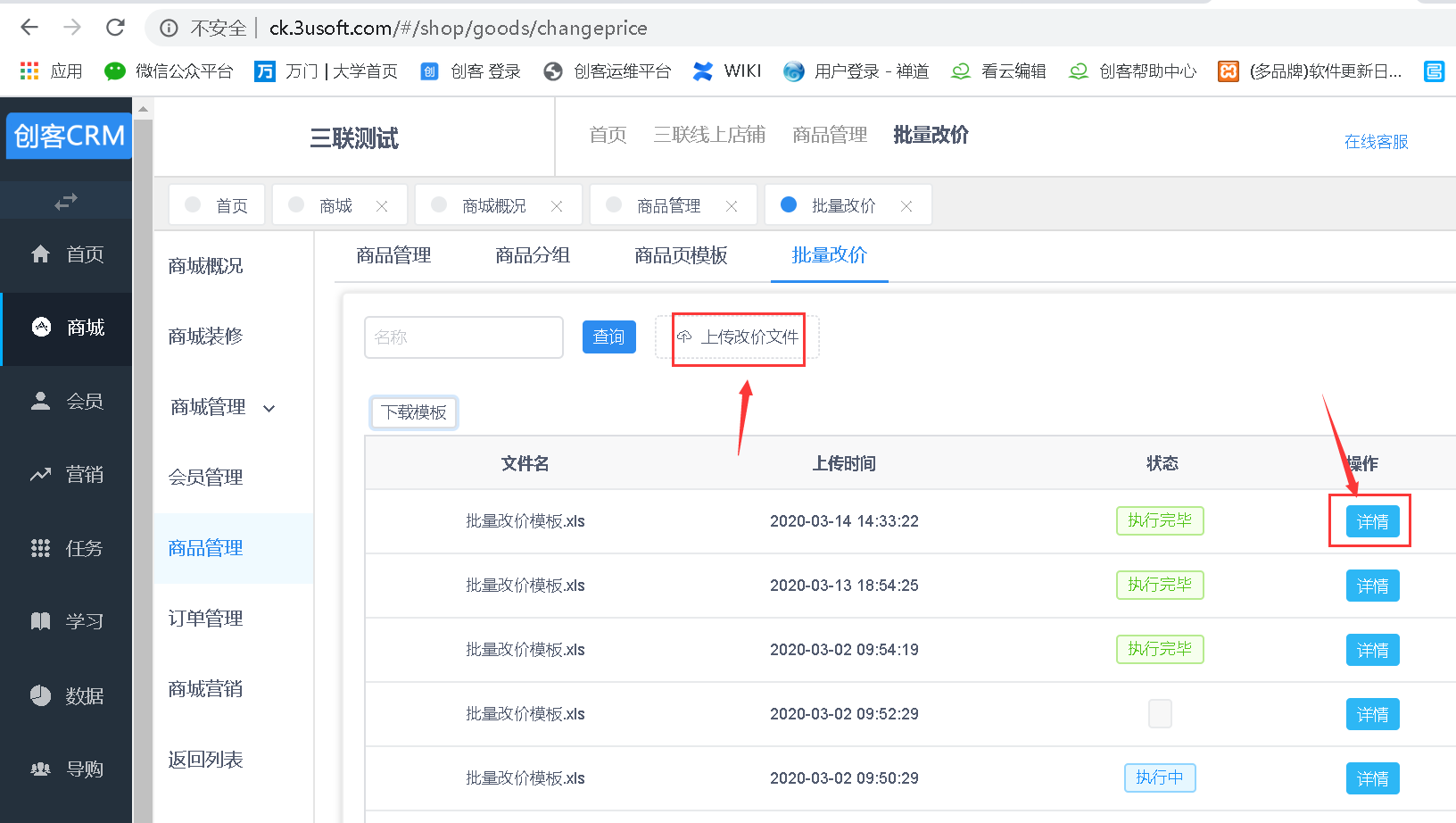Open the Apps grid bookmark icon

(x=29, y=71)
